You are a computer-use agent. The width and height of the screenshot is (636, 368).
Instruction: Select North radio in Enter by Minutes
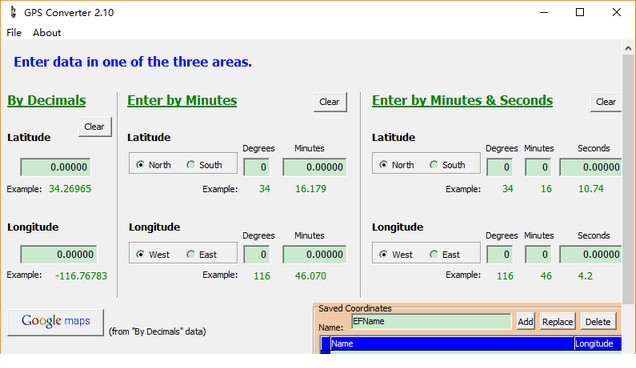click(x=154, y=165)
